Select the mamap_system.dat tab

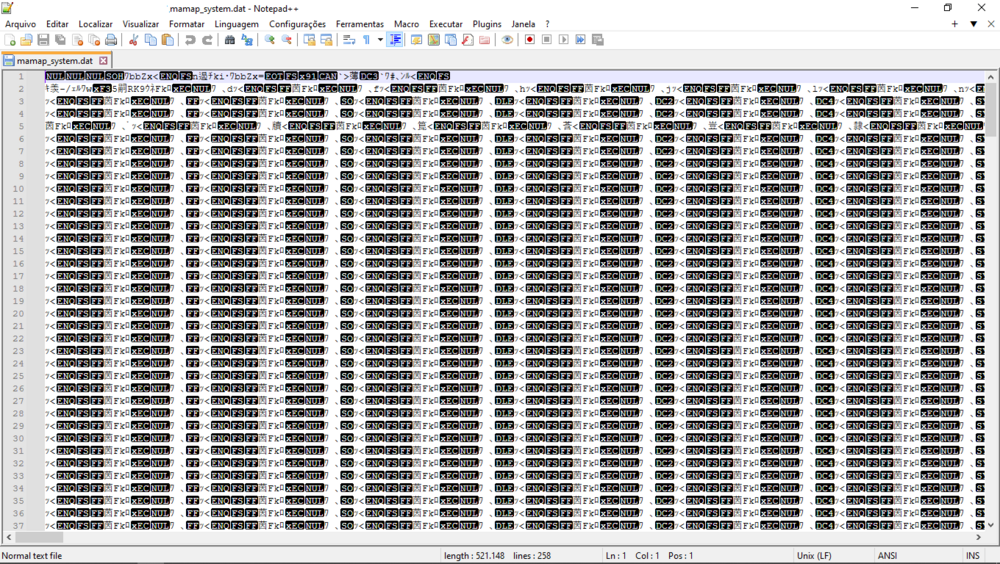point(54,61)
